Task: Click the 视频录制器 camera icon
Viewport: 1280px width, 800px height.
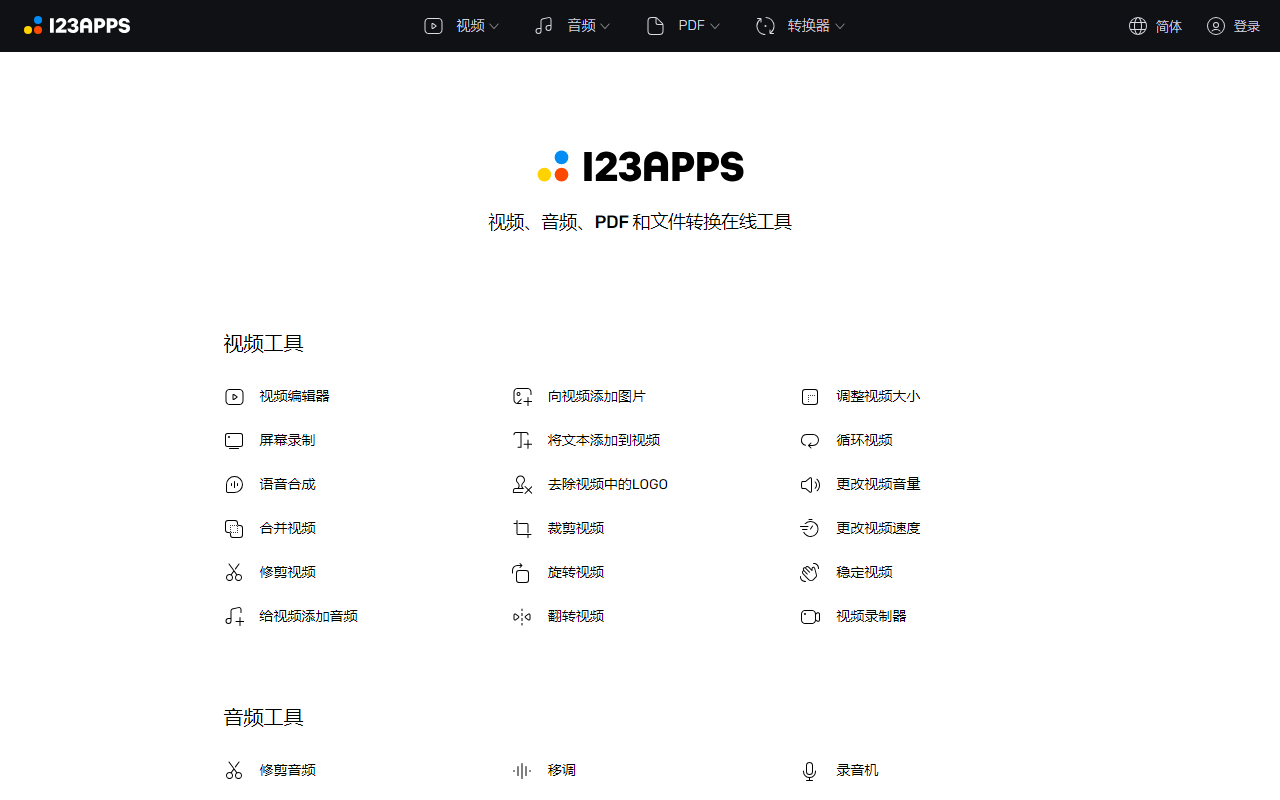Action: (810, 617)
